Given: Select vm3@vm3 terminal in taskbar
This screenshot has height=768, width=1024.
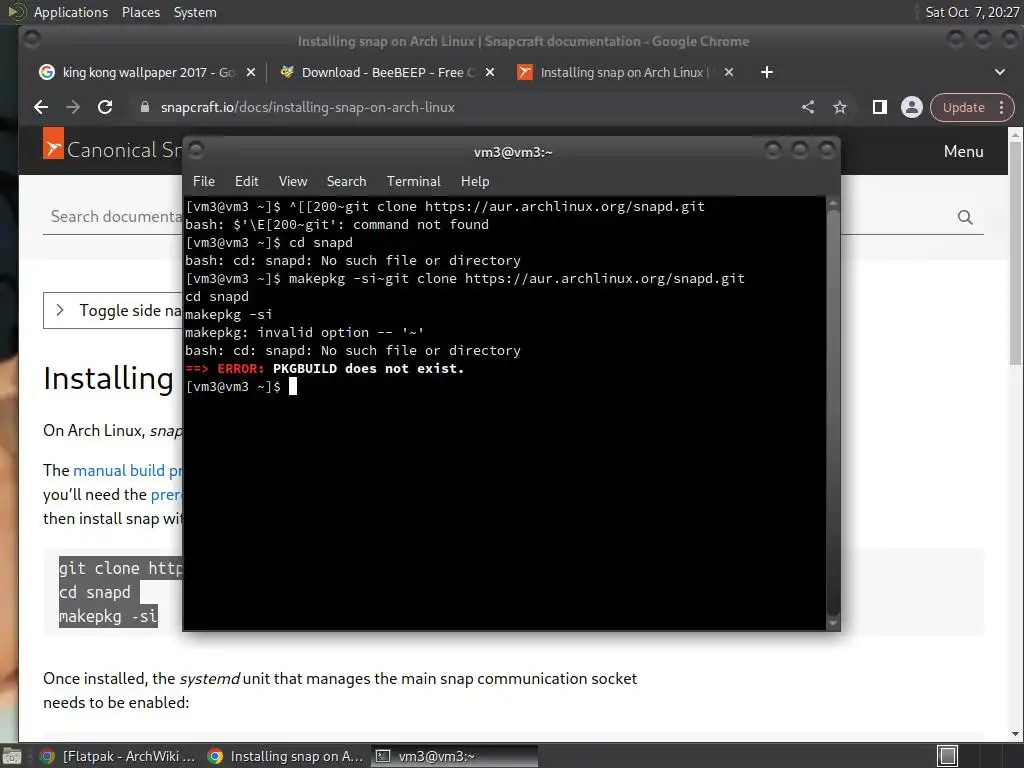Looking at the screenshot, I should point(455,756).
